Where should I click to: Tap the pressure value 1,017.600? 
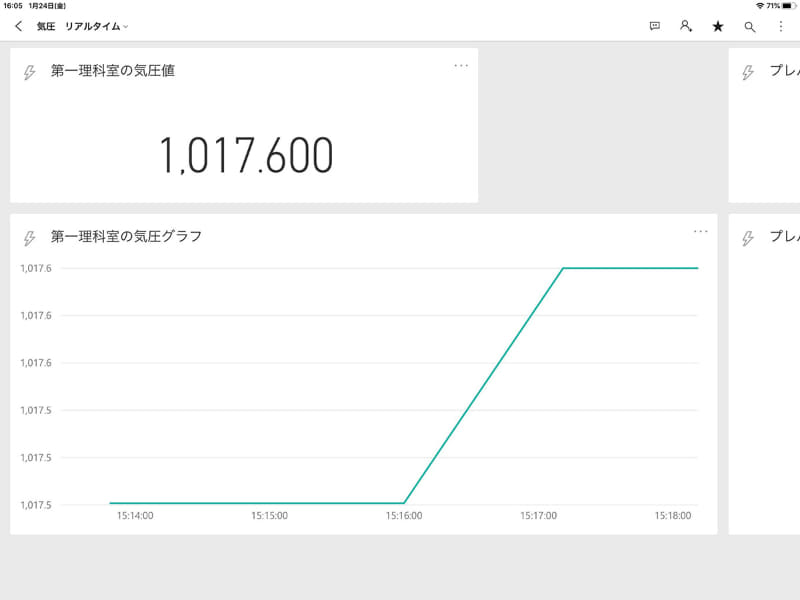tap(247, 155)
